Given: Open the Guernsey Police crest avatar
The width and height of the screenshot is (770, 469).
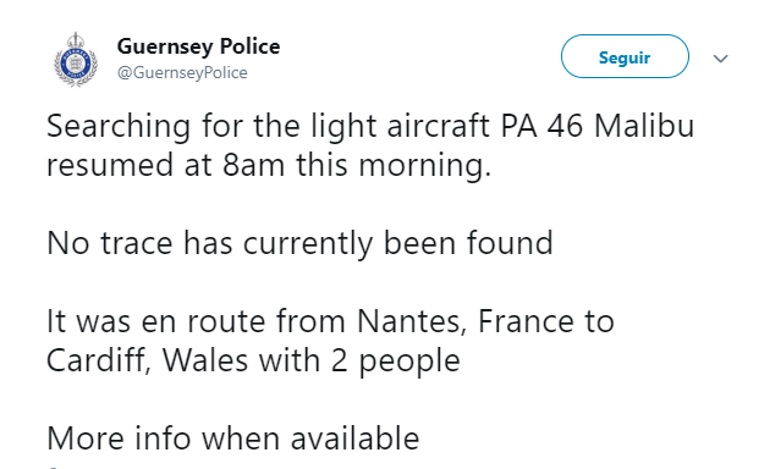Looking at the screenshot, I should click(x=76, y=60).
